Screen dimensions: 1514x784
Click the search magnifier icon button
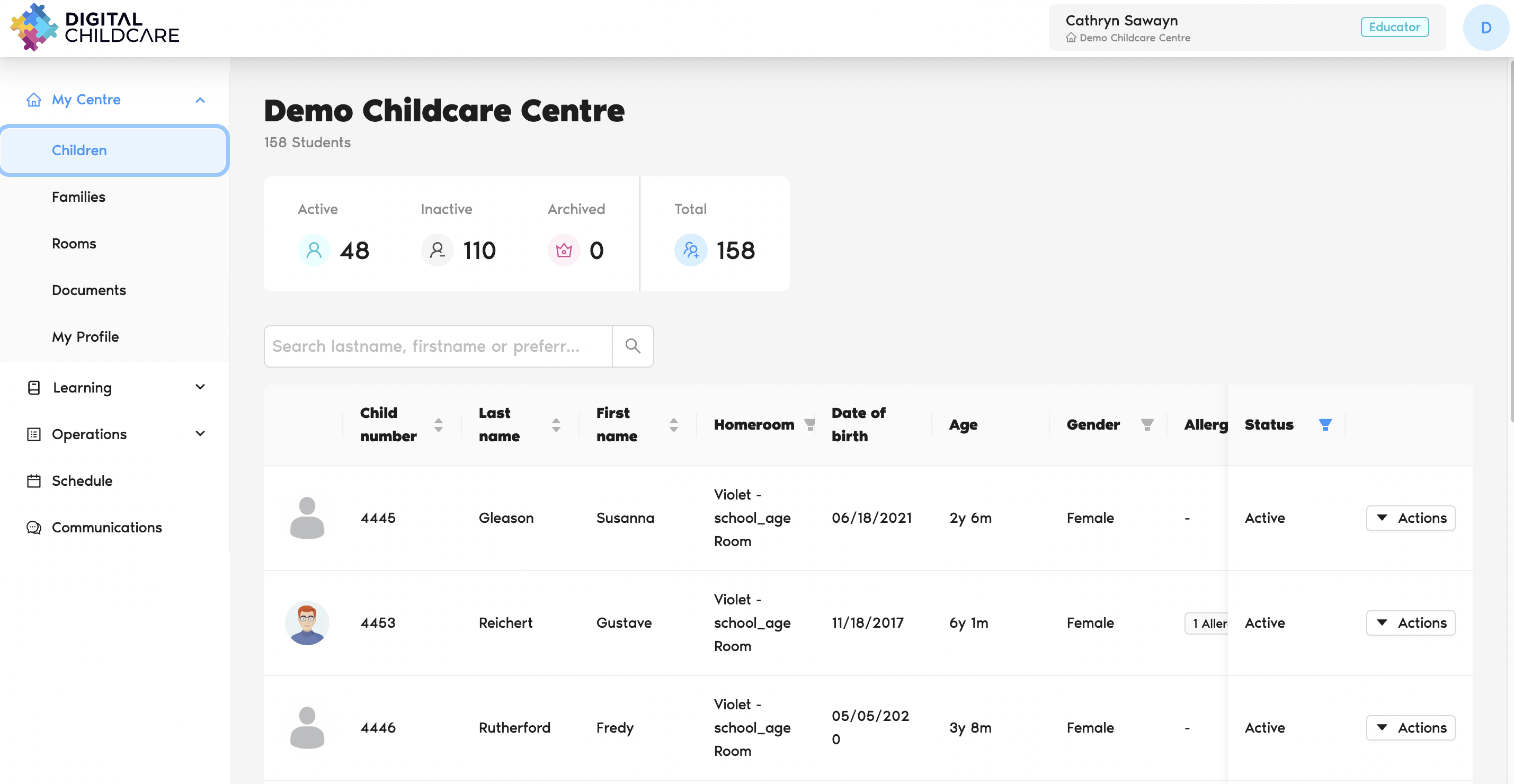point(633,346)
